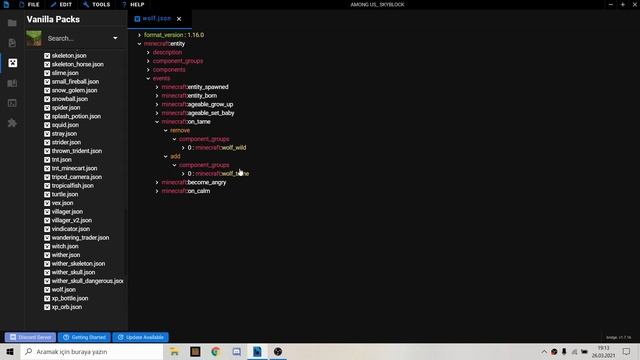Open the documentation book sidebar icon
The image size is (640, 360).
(x=12, y=83)
